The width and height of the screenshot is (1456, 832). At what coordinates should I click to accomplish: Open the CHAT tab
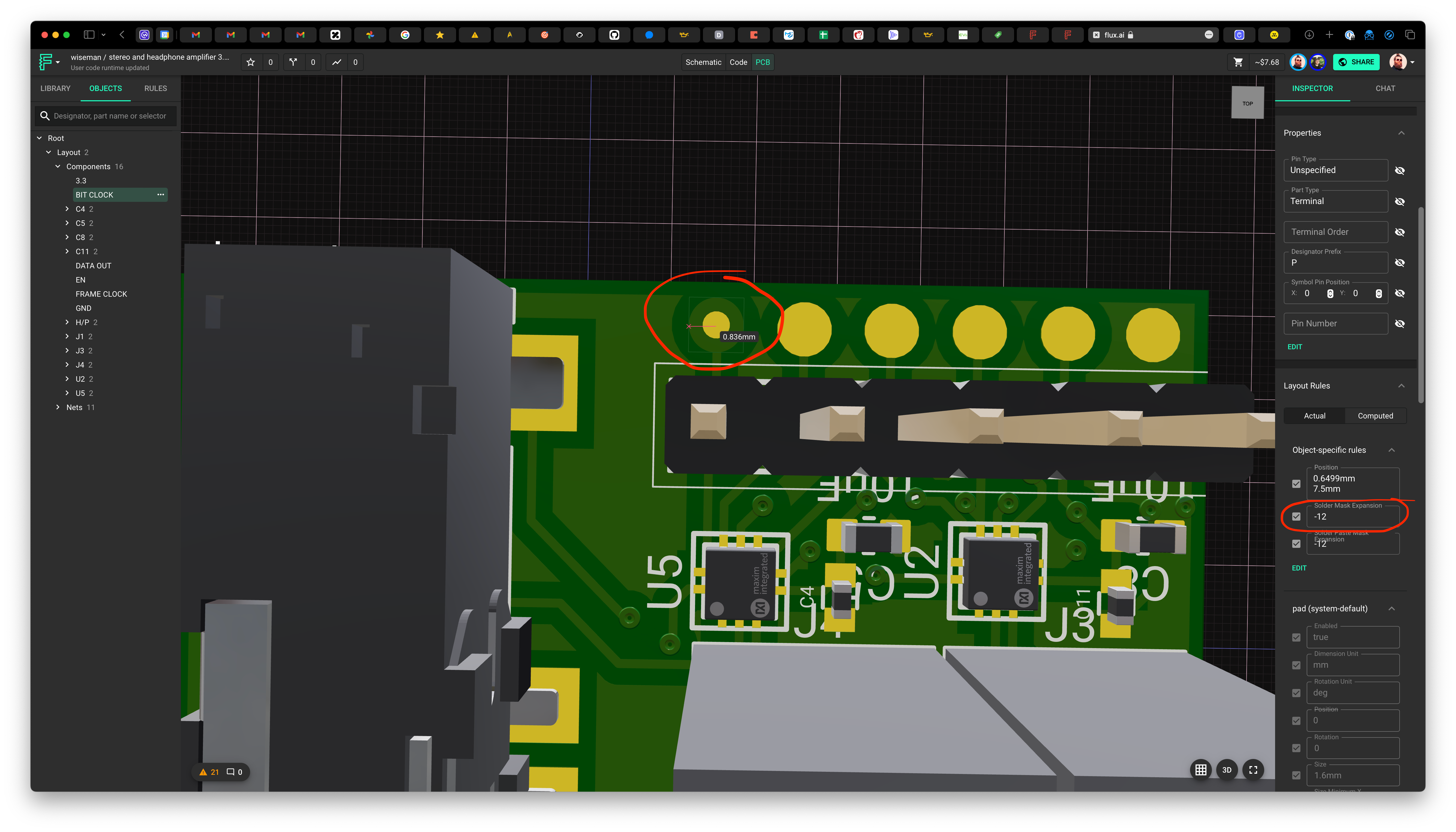coord(1385,89)
